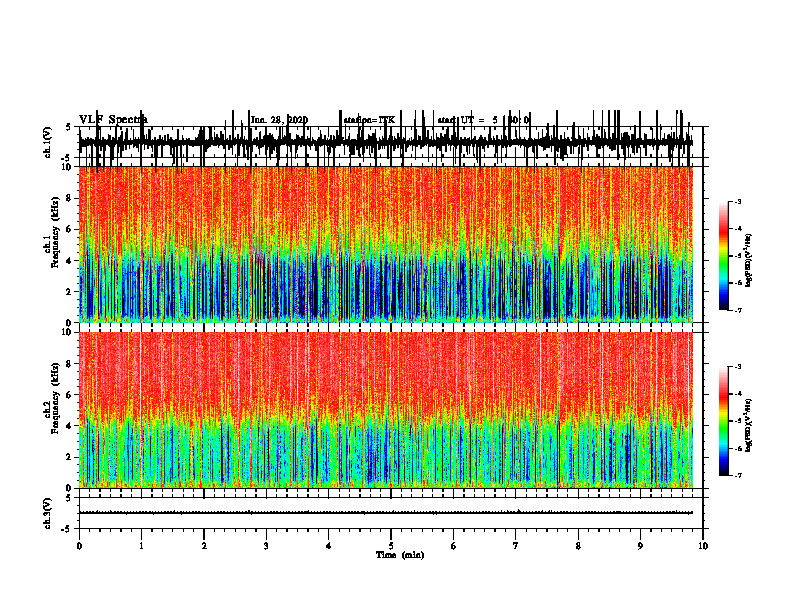Select the date text "Jan. 28, 2020"
This screenshot has width=792, height=612.
pyautogui.click(x=279, y=120)
